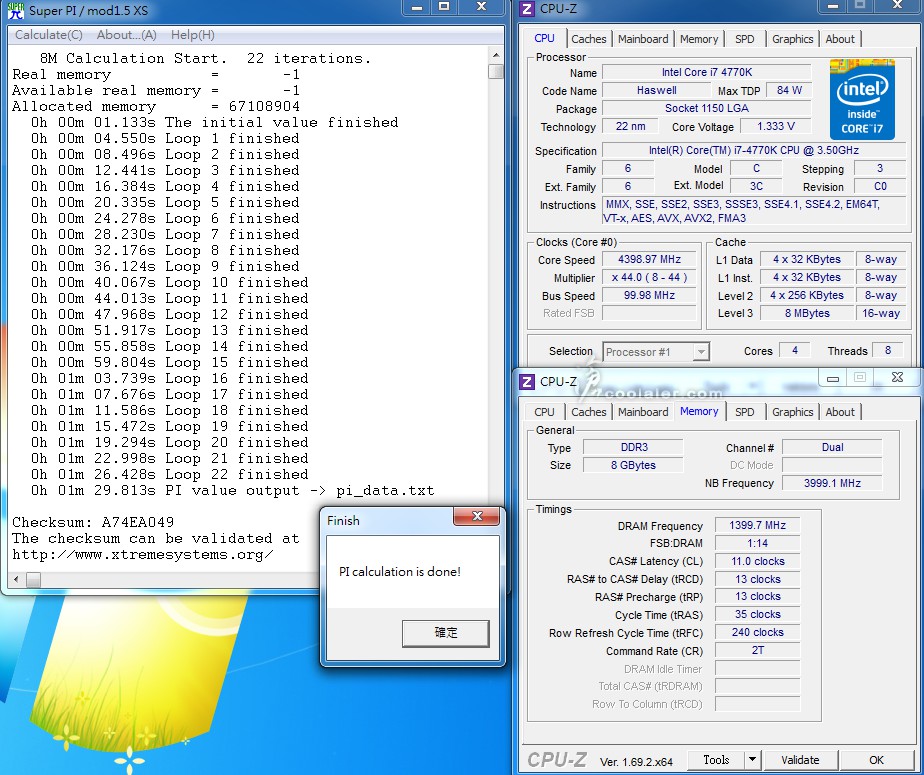Open SPD tab in upper CPU-Z window
The height and width of the screenshot is (775, 924).
[745, 39]
